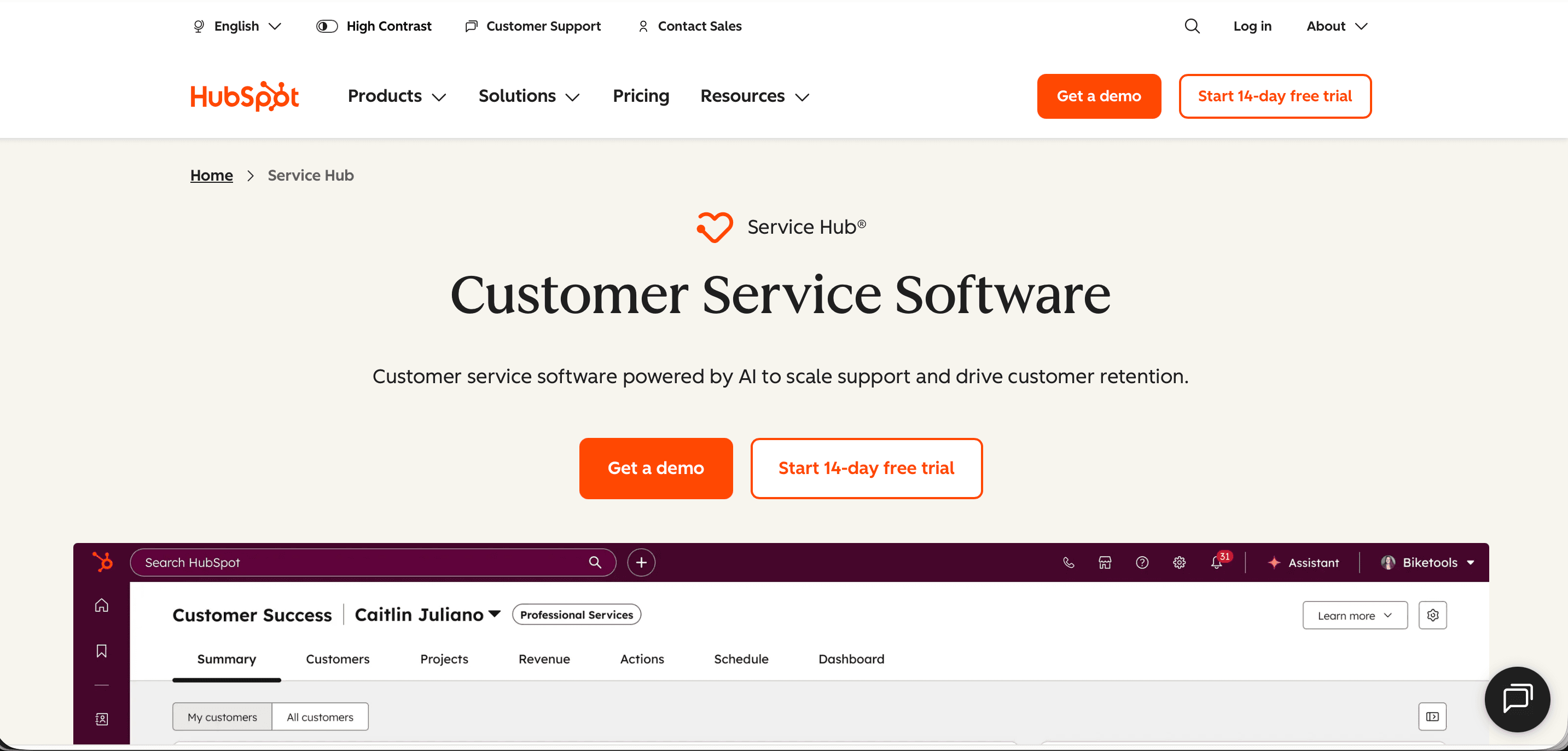Viewport: 1568px width, 751px height.
Task: Open the Caitlin Juliano dropdown
Action: [x=427, y=615]
